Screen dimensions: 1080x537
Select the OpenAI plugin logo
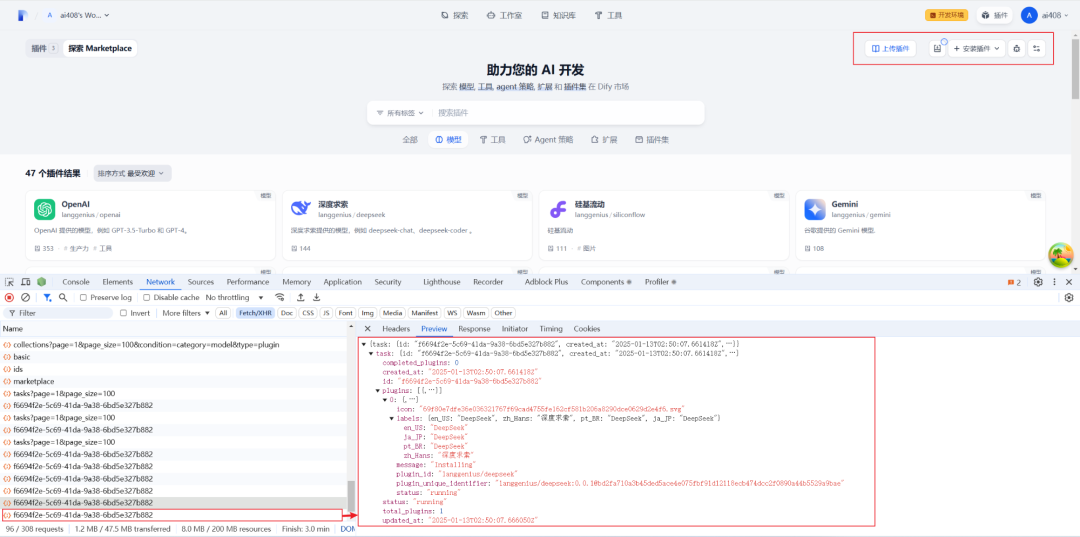click(x=45, y=209)
